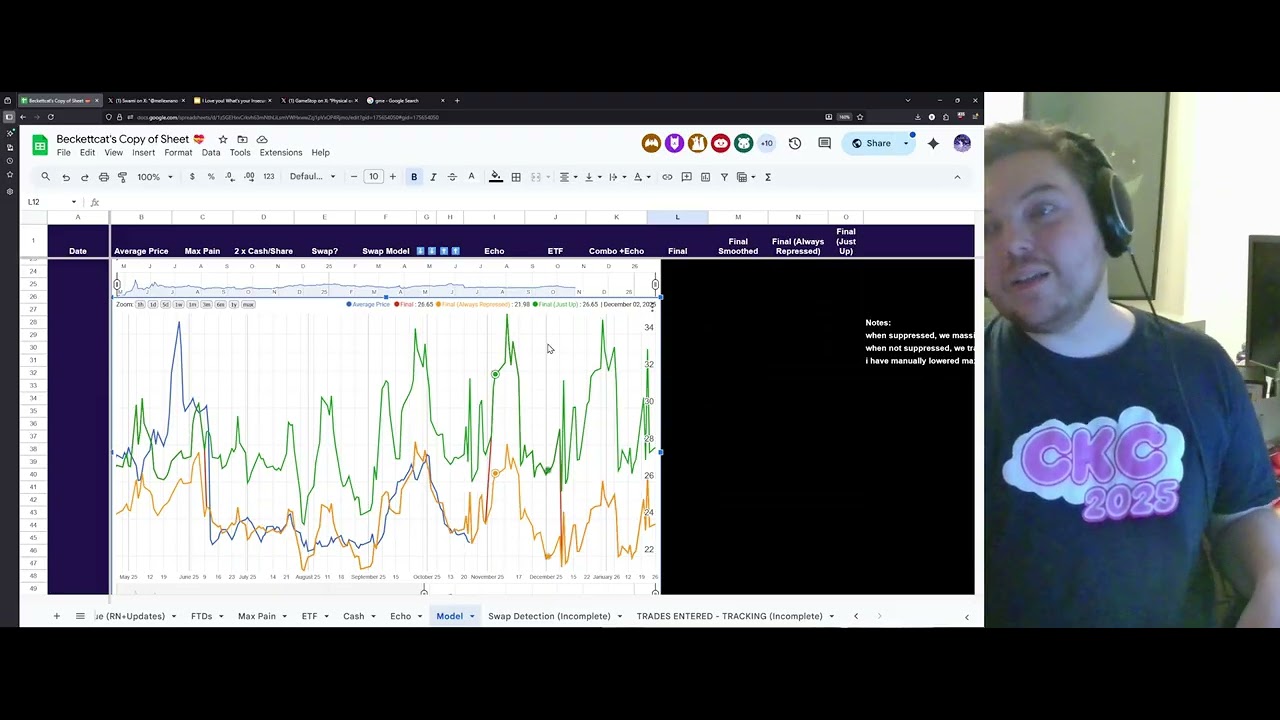Increase decimal places
The image size is (1280, 720).
pos(249,177)
